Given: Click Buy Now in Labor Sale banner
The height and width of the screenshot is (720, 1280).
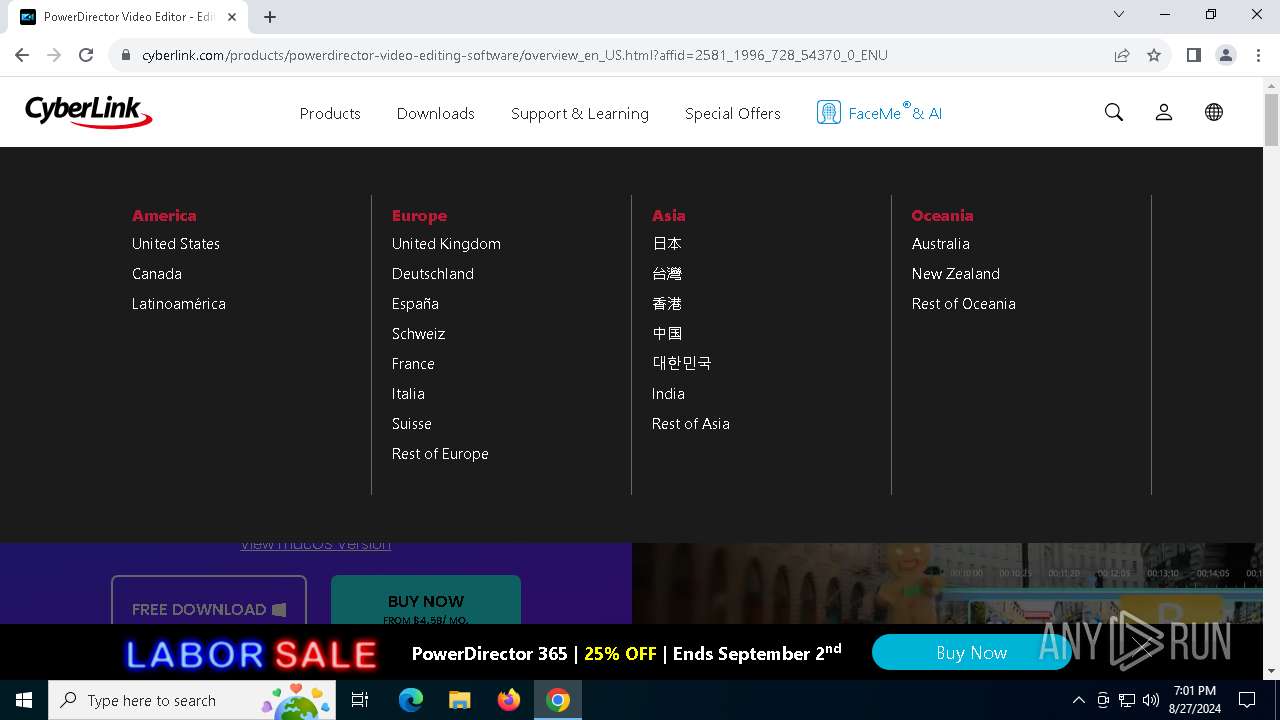Looking at the screenshot, I should tap(971, 653).
